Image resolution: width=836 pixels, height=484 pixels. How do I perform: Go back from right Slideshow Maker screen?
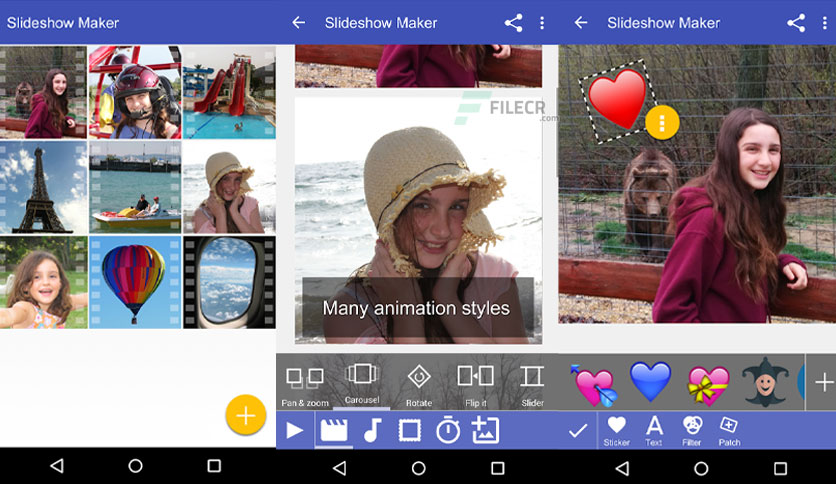pyautogui.click(x=581, y=22)
